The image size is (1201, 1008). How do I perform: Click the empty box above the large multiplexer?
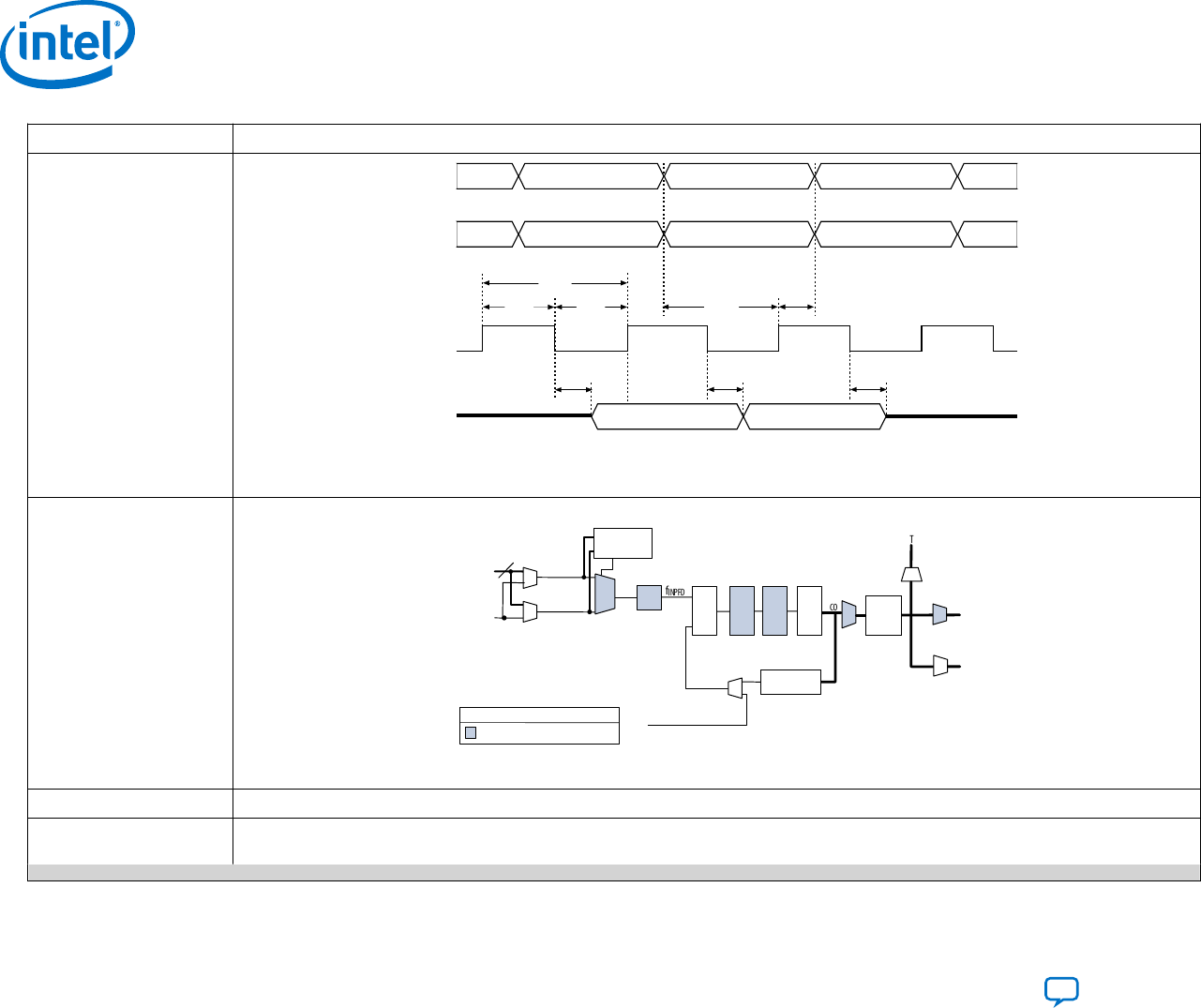[x=623, y=543]
